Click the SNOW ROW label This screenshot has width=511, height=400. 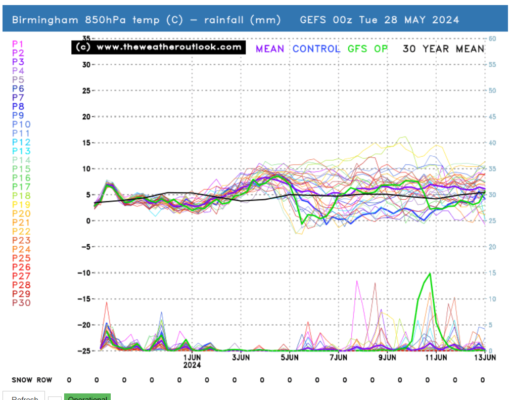pos(32,380)
